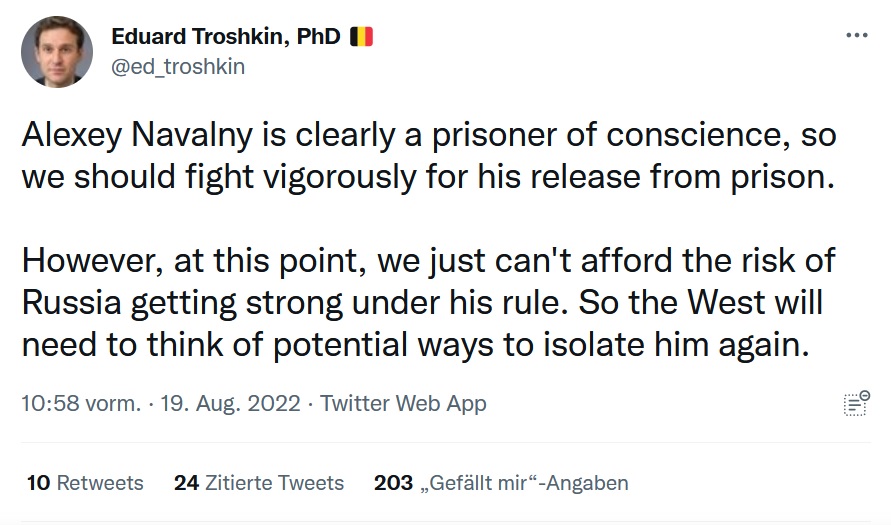The width and height of the screenshot is (891, 525).
Task: Click the words Alexey Navalny in tweet
Action: click(137, 135)
